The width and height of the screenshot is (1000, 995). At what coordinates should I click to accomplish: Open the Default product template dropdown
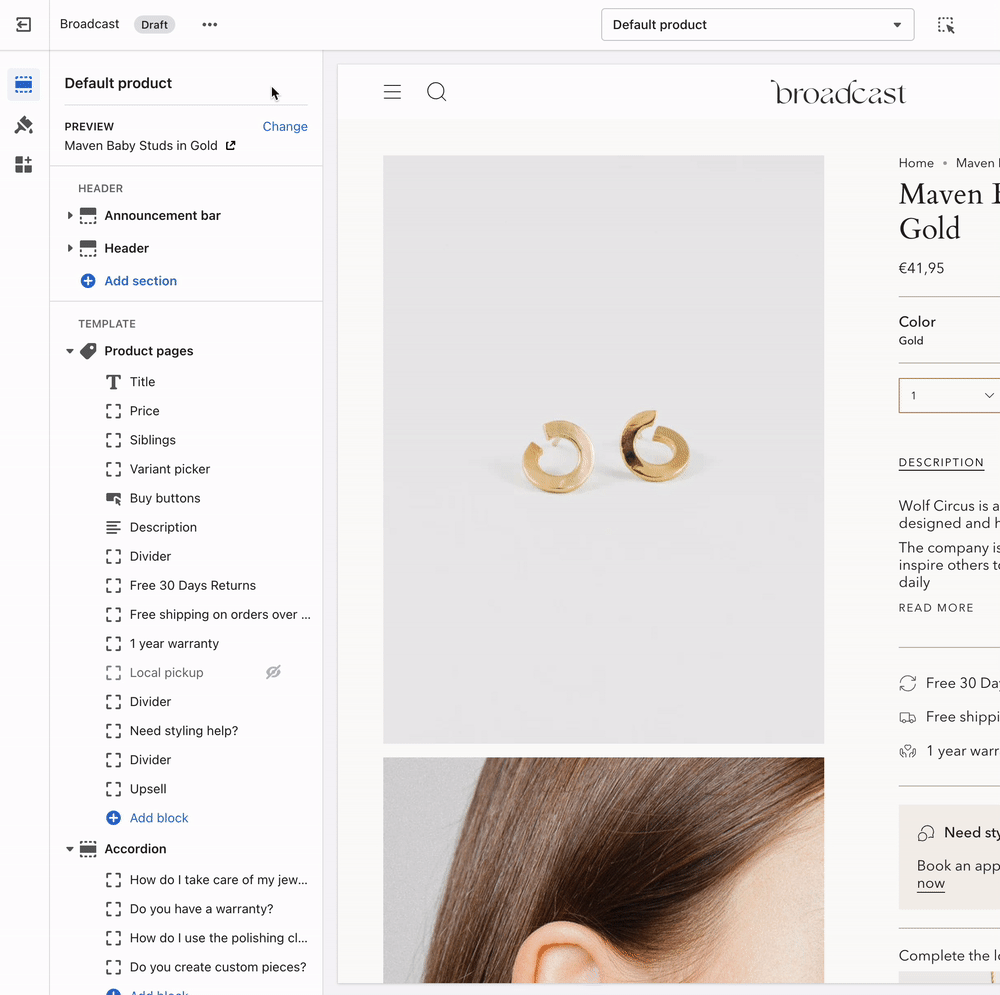coord(757,25)
